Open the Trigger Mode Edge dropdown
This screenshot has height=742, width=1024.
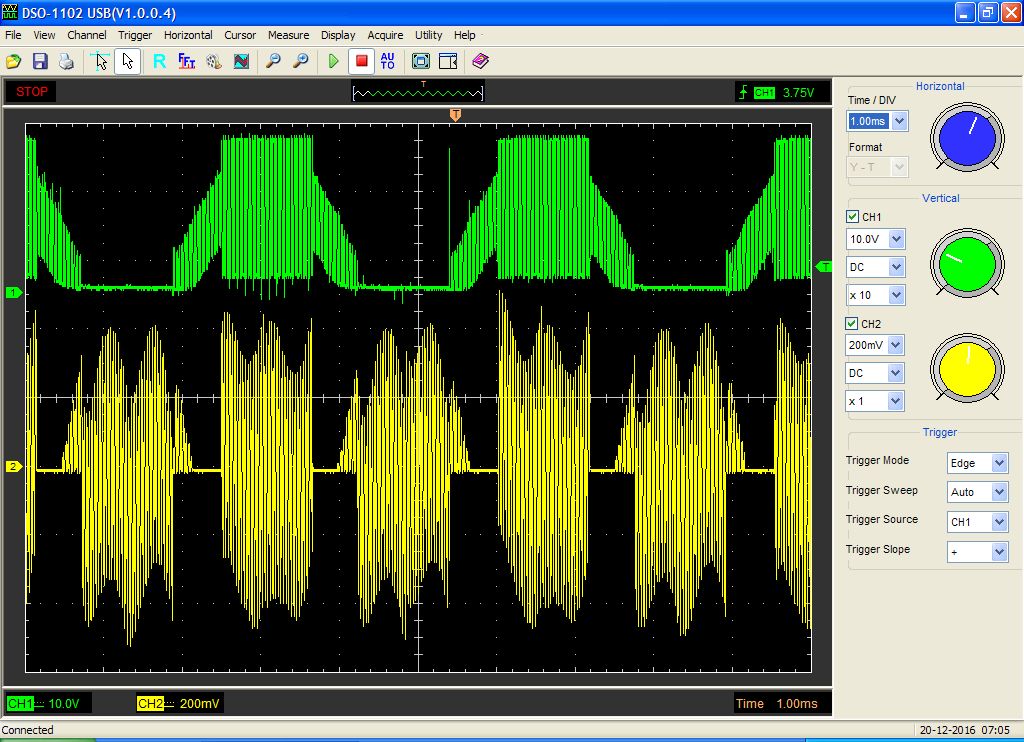999,463
